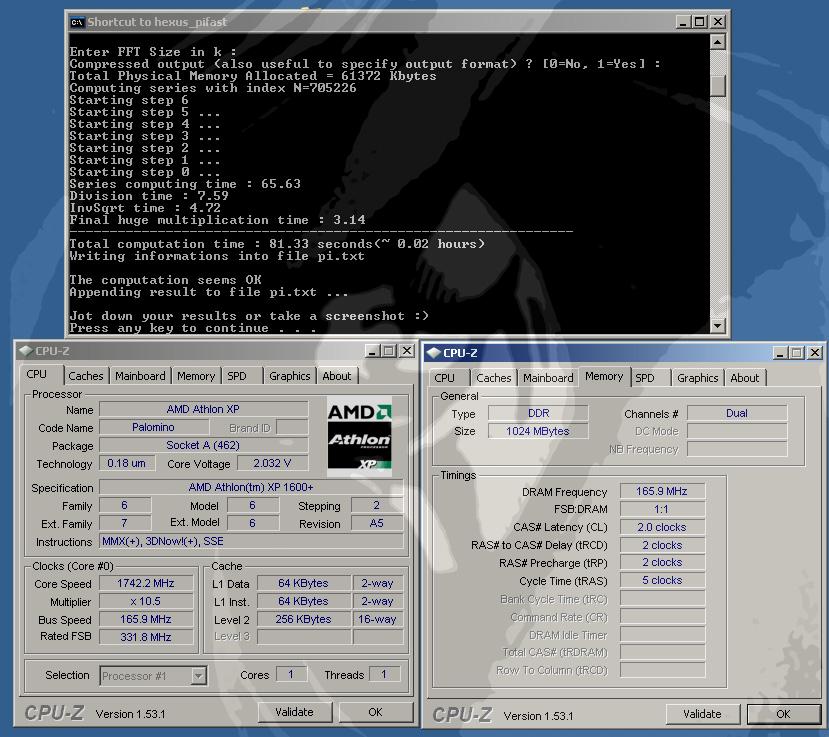This screenshot has height=737, width=829.
Task: Switch to About tab in left CPU-Z window
Action: [x=337, y=376]
